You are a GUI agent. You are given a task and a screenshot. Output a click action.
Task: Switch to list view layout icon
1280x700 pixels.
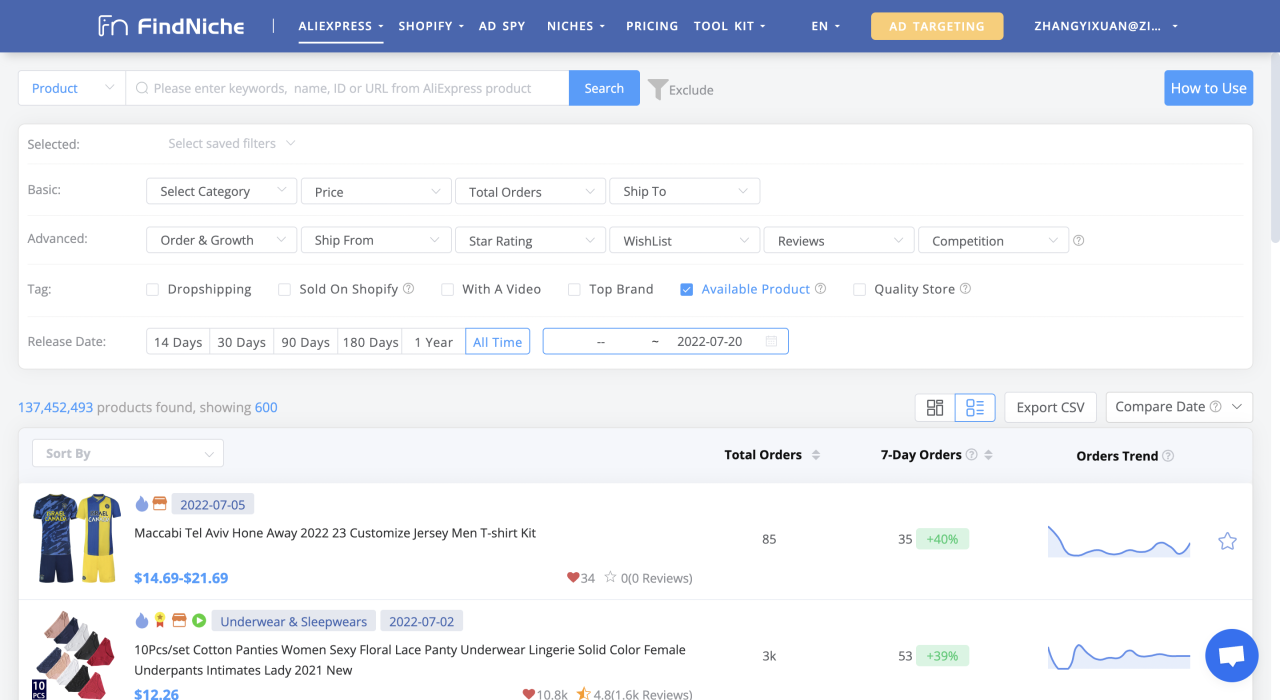pyautogui.click(x=975, y=407)
